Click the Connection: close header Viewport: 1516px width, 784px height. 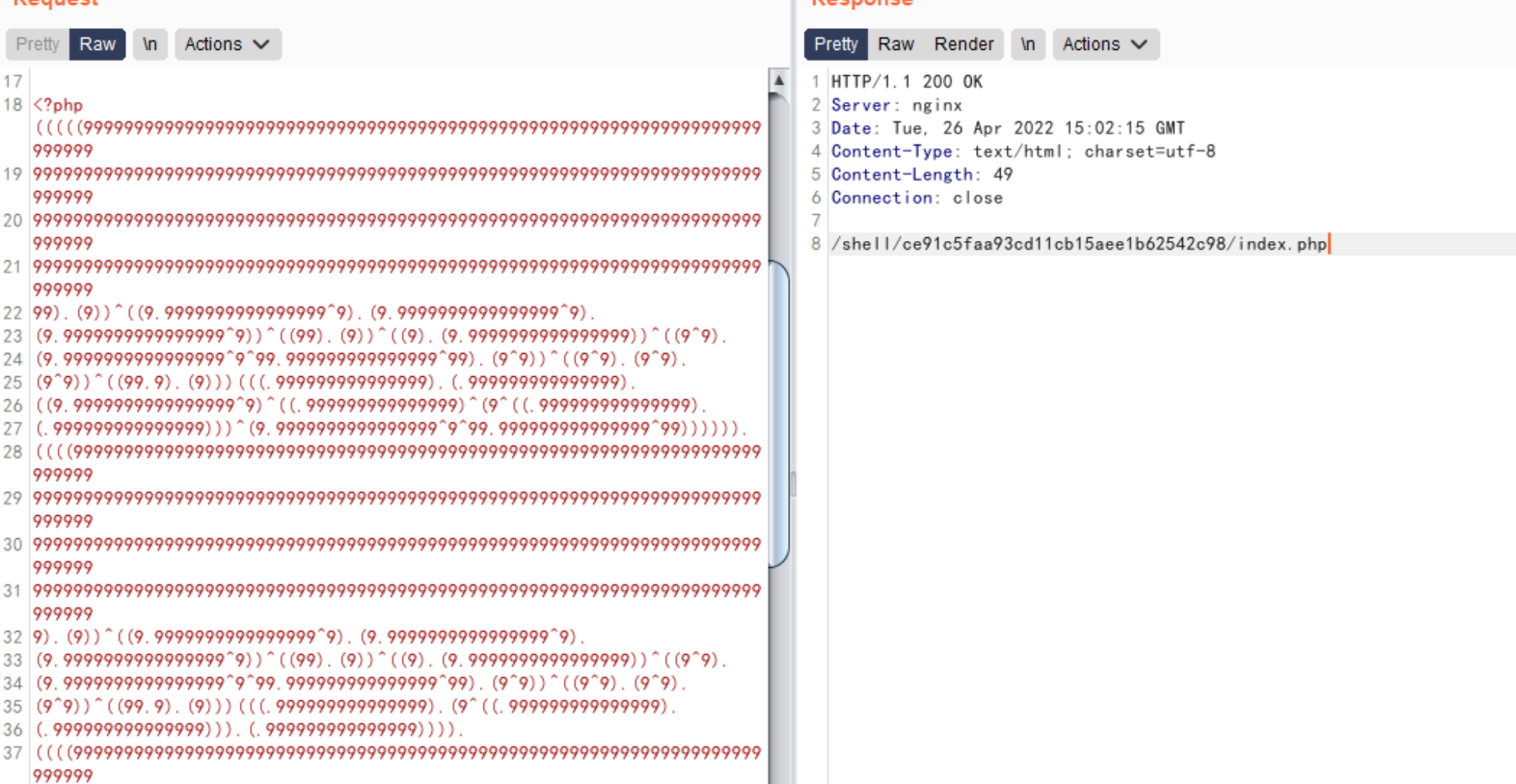tap(917, 198)
